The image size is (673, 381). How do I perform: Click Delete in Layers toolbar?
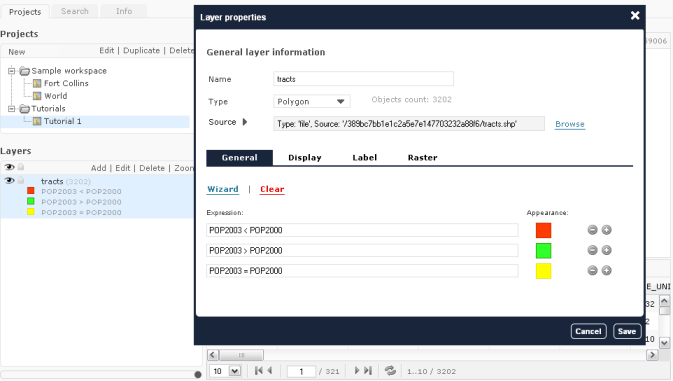(152, 168)
